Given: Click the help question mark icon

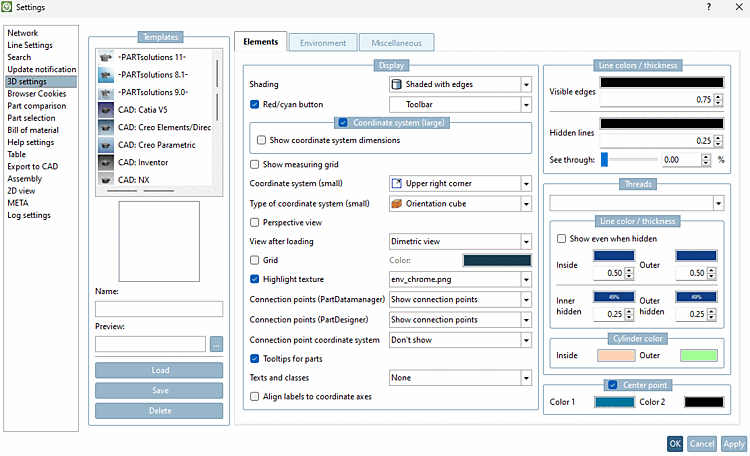Looking at the screenshot, I should click(x=708, y=7).
